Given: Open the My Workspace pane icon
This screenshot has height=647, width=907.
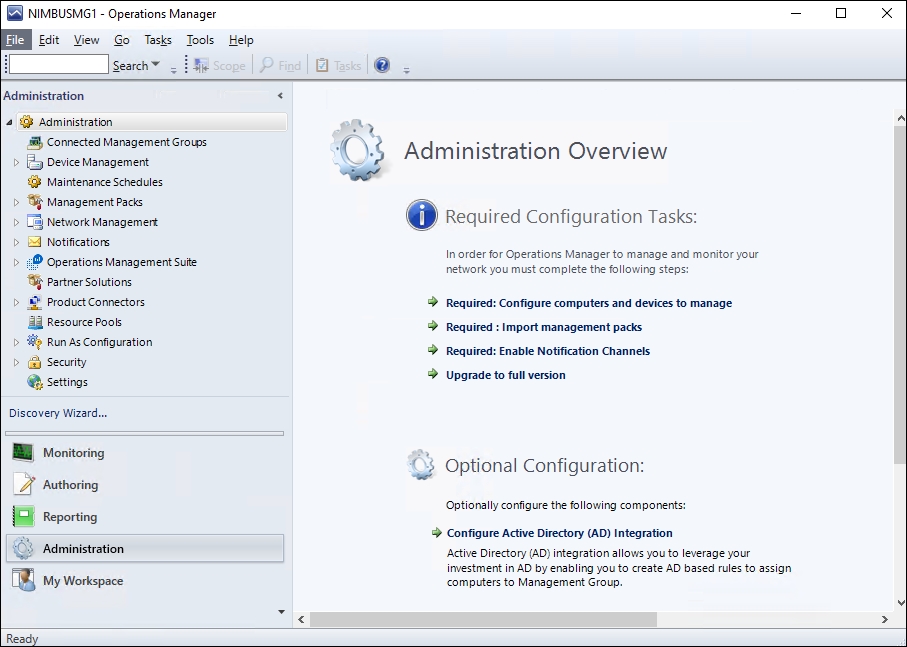Looking at the screenshot, I should pyautogui.click(x=22, y=580).
